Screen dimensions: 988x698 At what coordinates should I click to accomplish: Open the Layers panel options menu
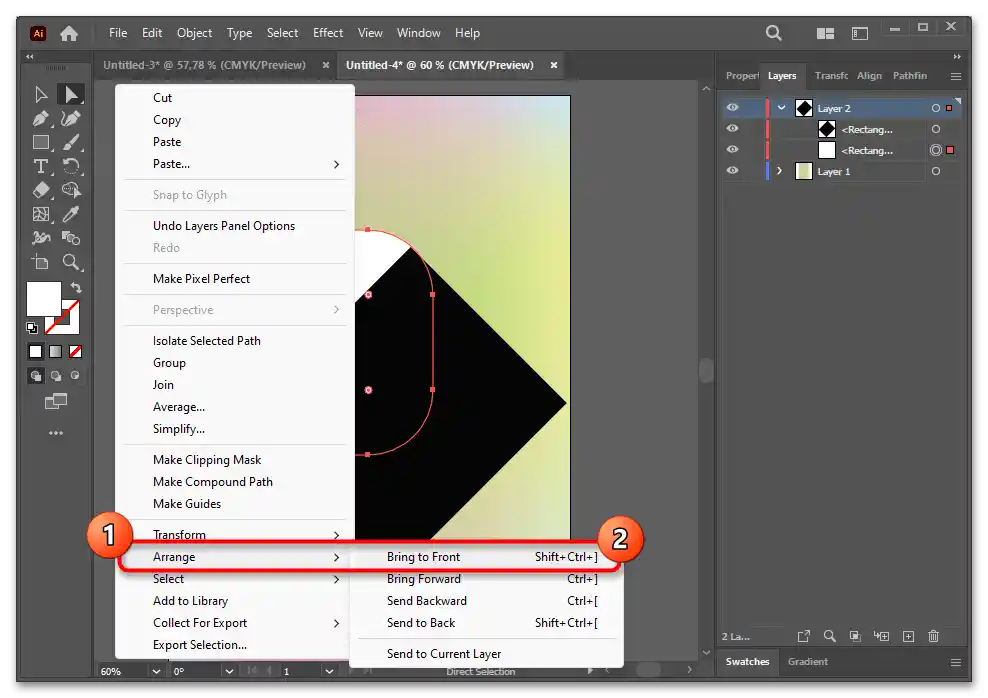pos(955,76)
